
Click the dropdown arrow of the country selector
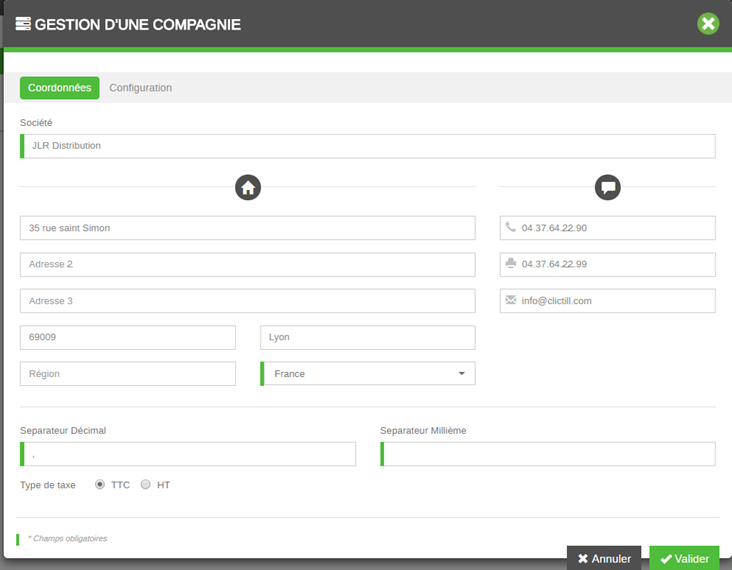461,373
